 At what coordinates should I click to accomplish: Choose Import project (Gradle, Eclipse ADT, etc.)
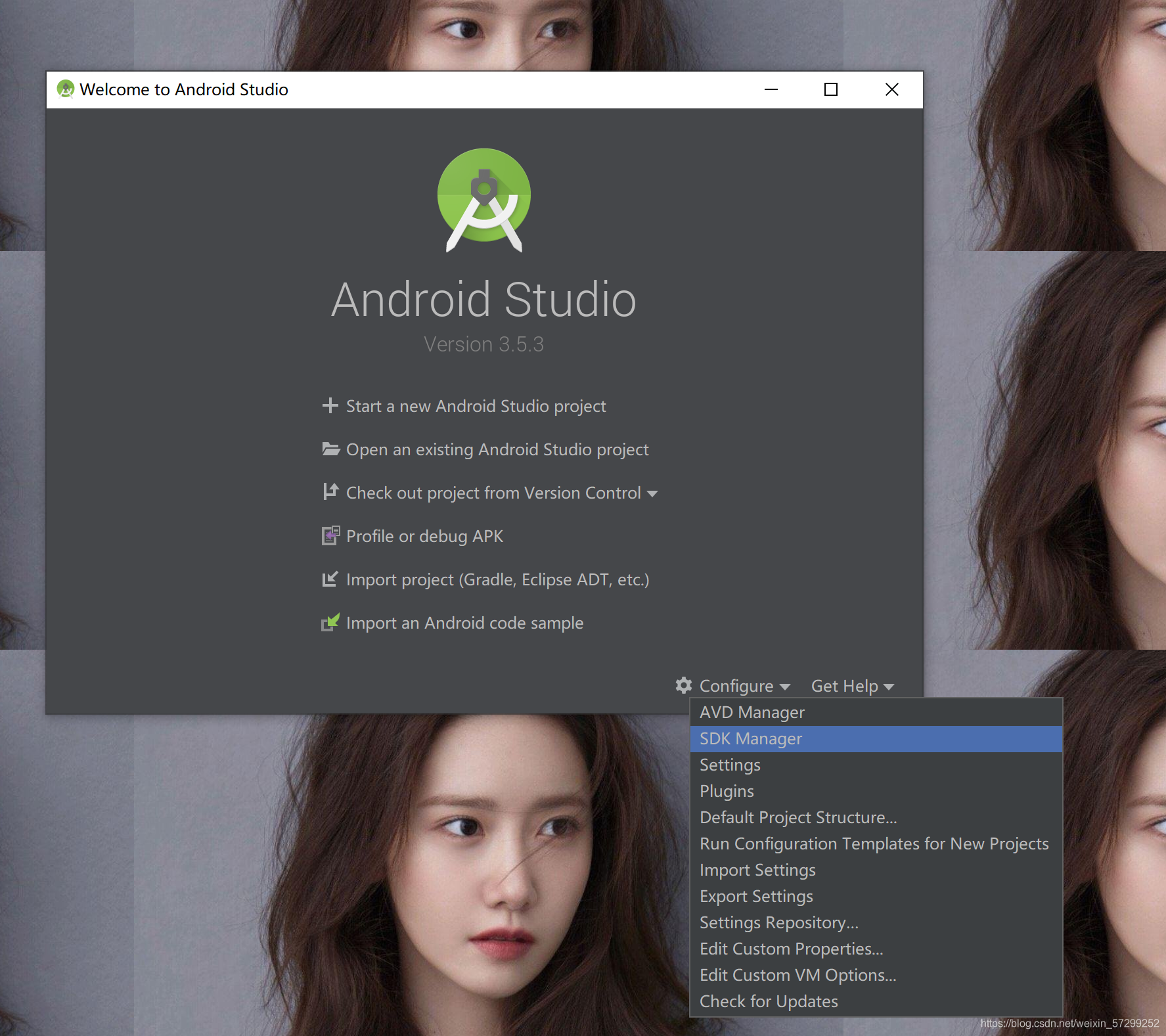[497, 579]
